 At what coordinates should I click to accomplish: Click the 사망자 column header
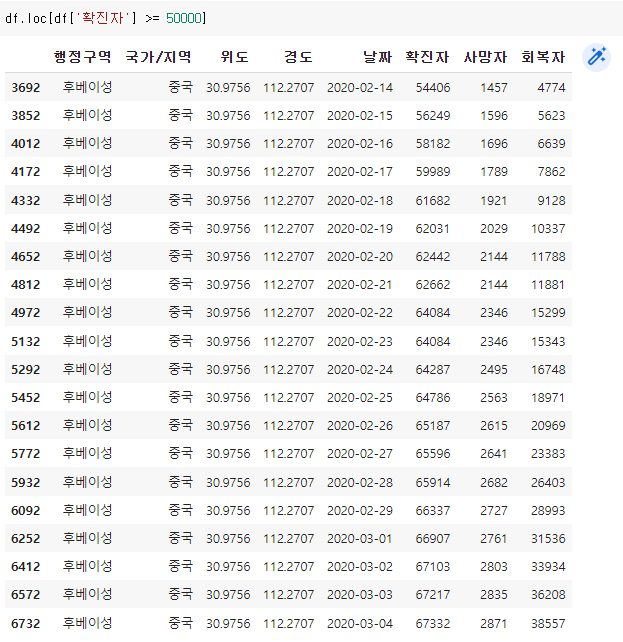coord(485,57)
